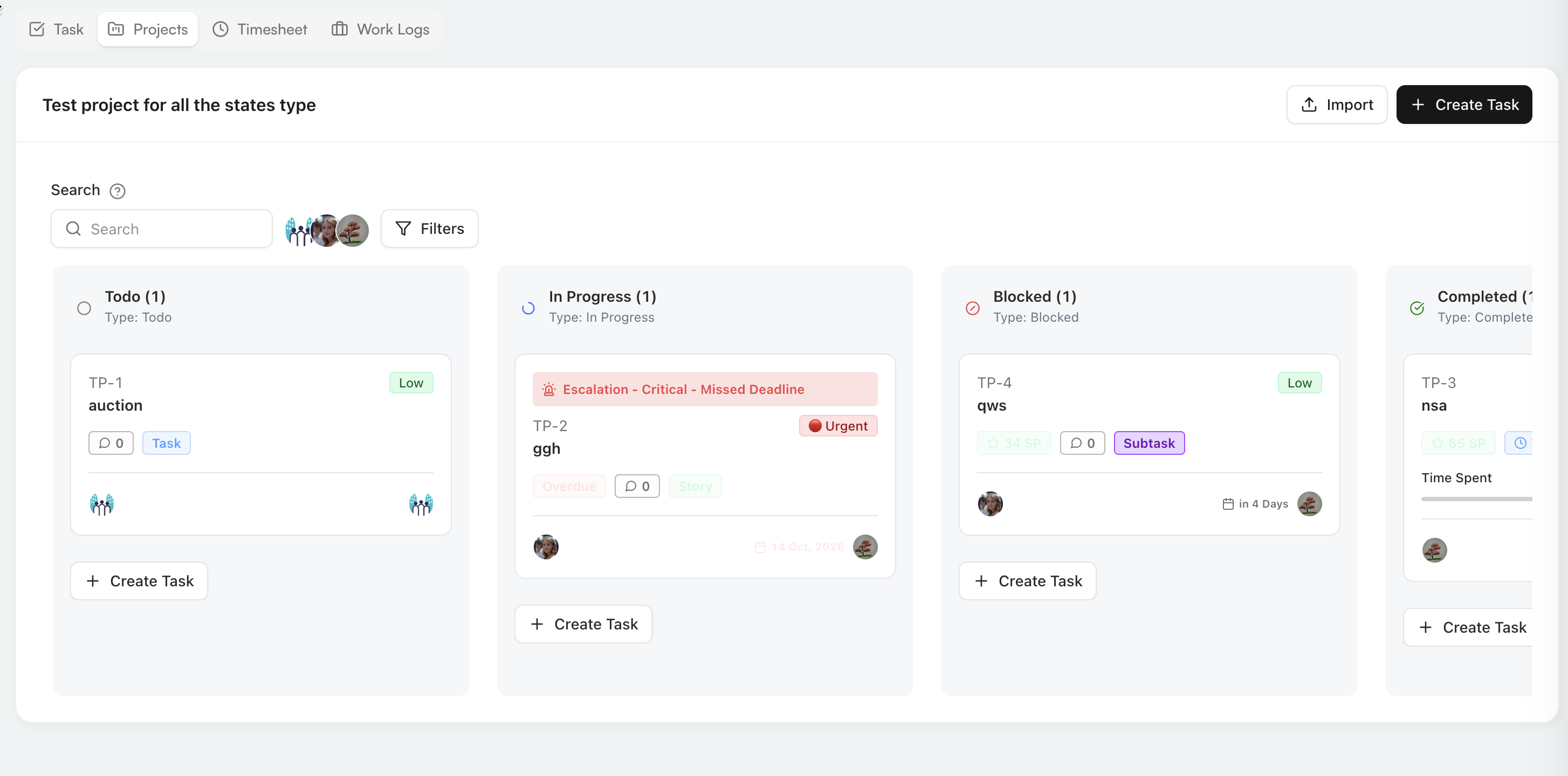The height and width of the screenshot is (776, 1568).
Task: Click the Time Spent progress bar on TP-3
Action: [1476, 498]
